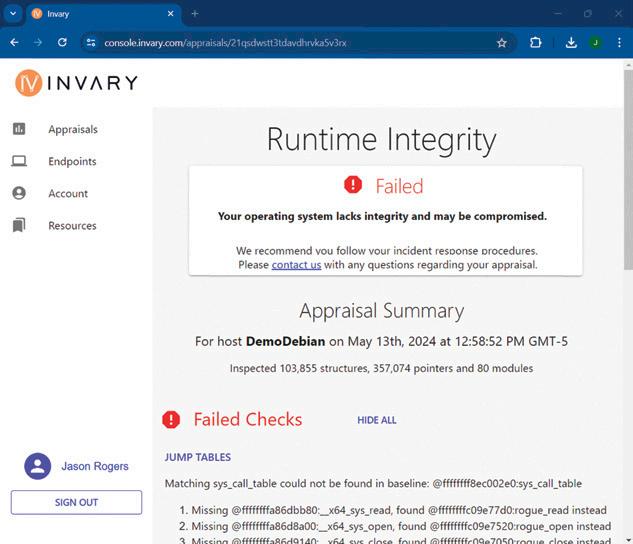
Task: Close the Invary tab
Action: click(x=170, y=14)
